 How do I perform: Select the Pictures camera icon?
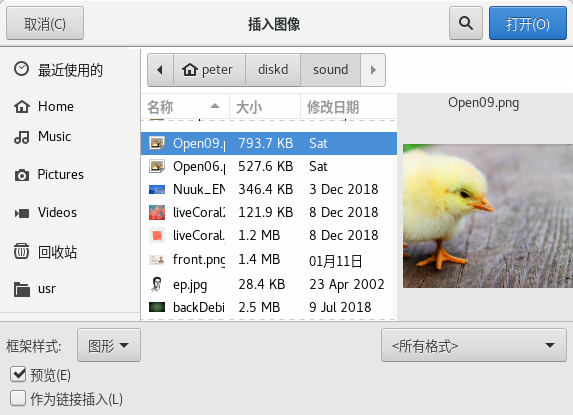22,175
